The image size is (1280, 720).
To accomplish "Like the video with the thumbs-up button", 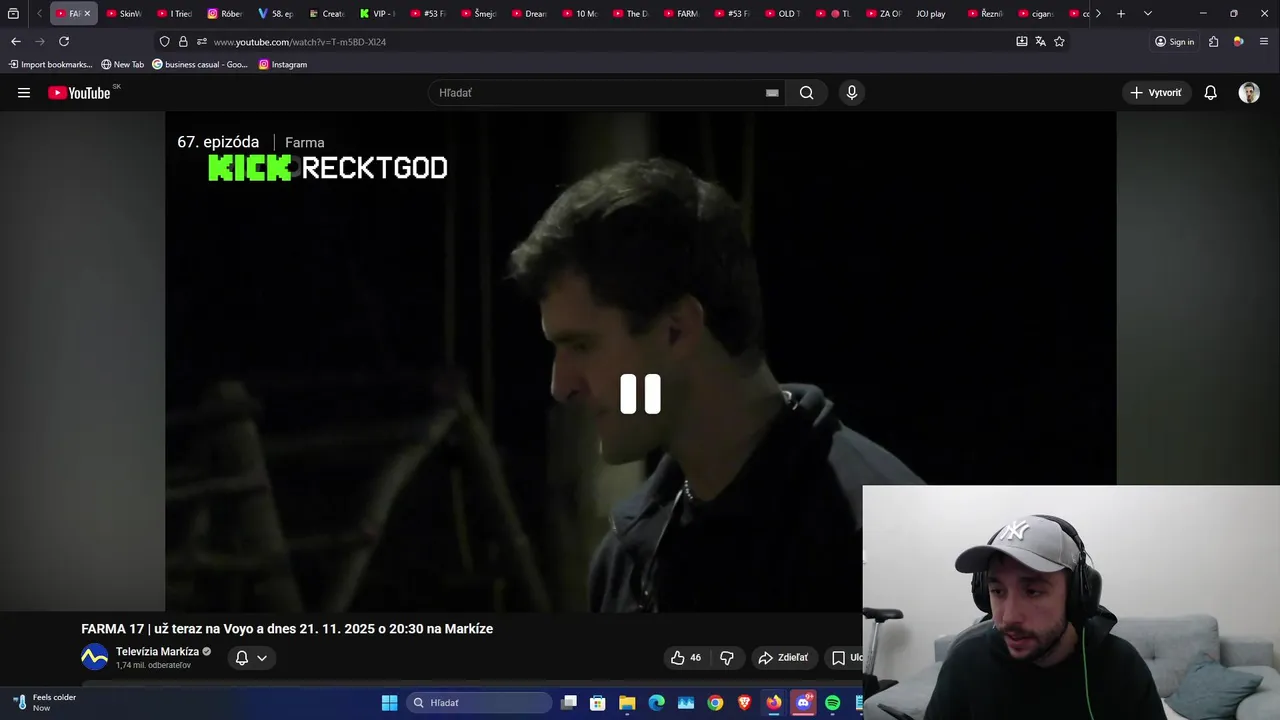I will pyautogui.click(x=686, y=657).
